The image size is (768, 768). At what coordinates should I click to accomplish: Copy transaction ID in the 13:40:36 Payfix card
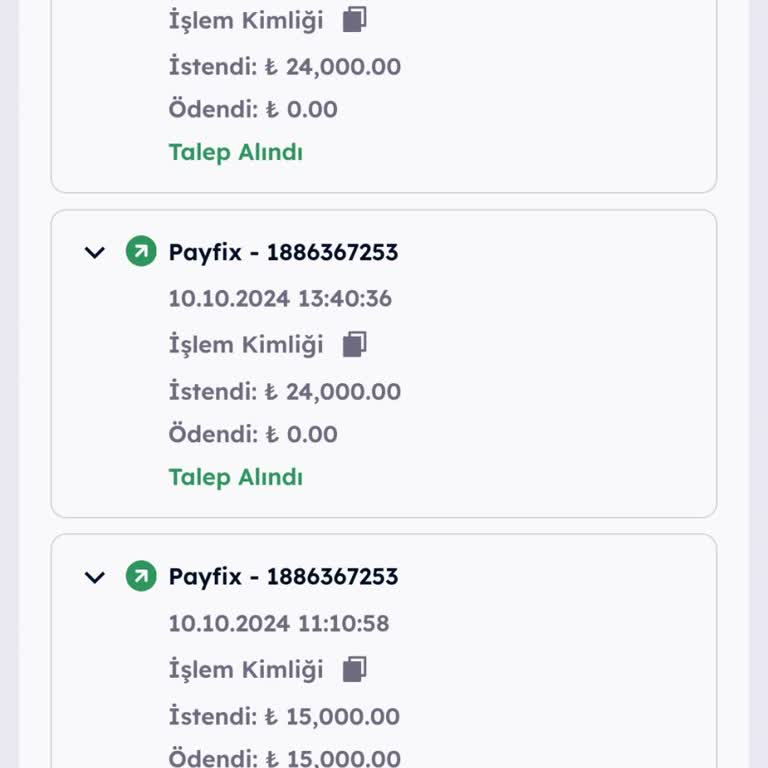(355, 345)
